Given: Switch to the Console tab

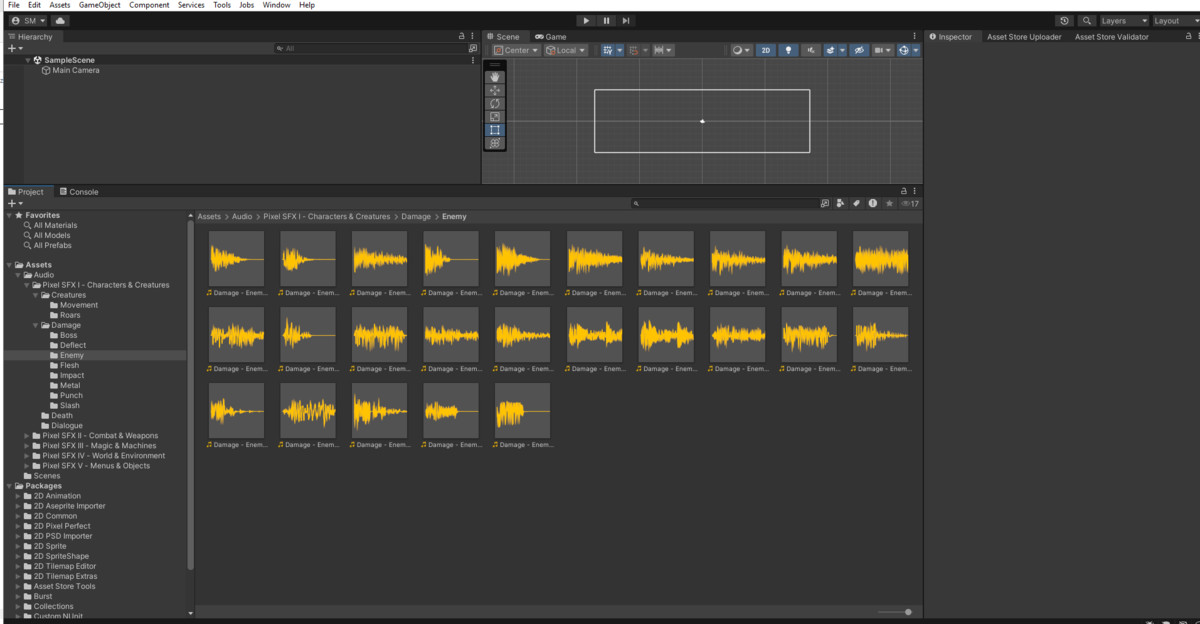Looking at the screenshot, I should coord(78,192).
